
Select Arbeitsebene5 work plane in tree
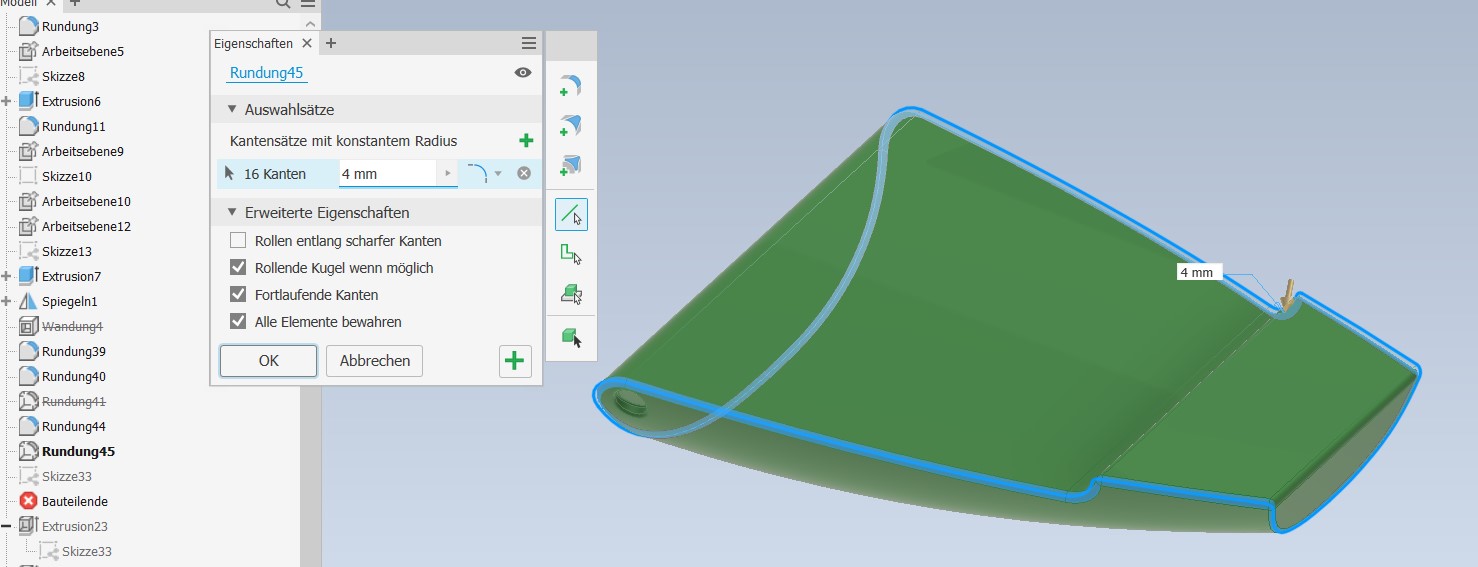pyautogui.click(x=83, y=51)
